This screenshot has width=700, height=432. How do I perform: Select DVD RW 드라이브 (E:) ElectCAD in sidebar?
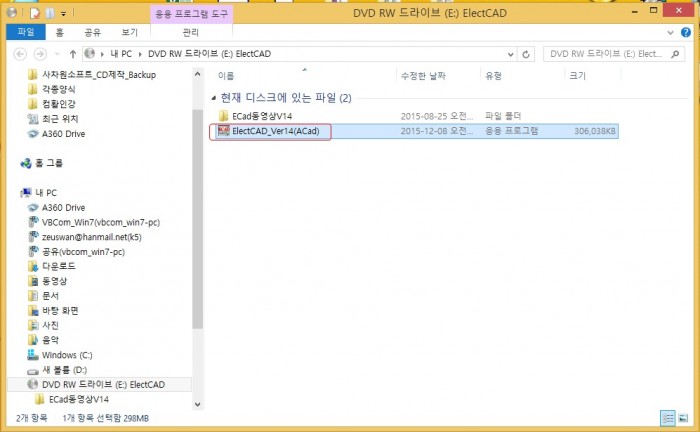coord(100,384)
